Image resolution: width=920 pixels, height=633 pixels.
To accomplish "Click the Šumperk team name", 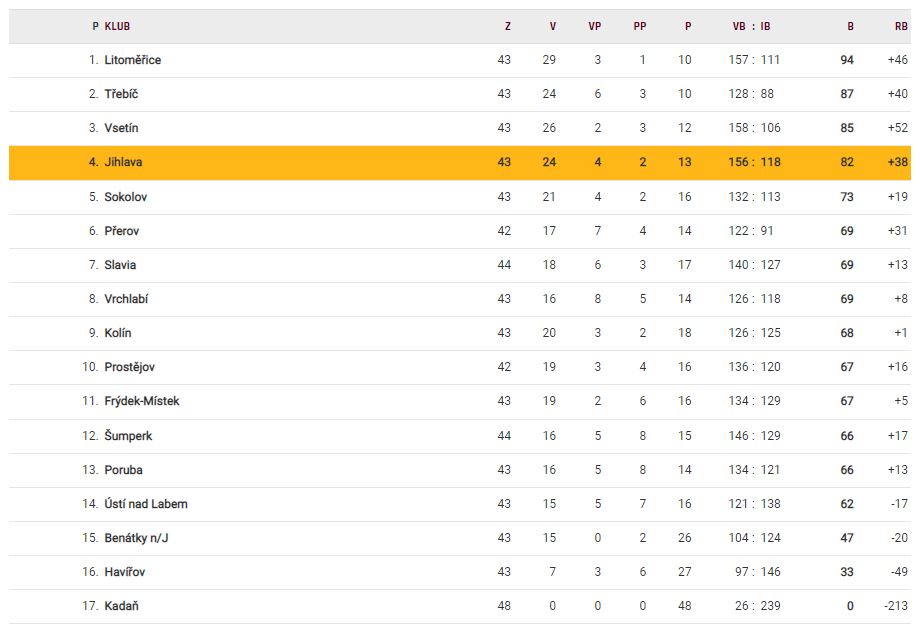I will tap(128, 436).
